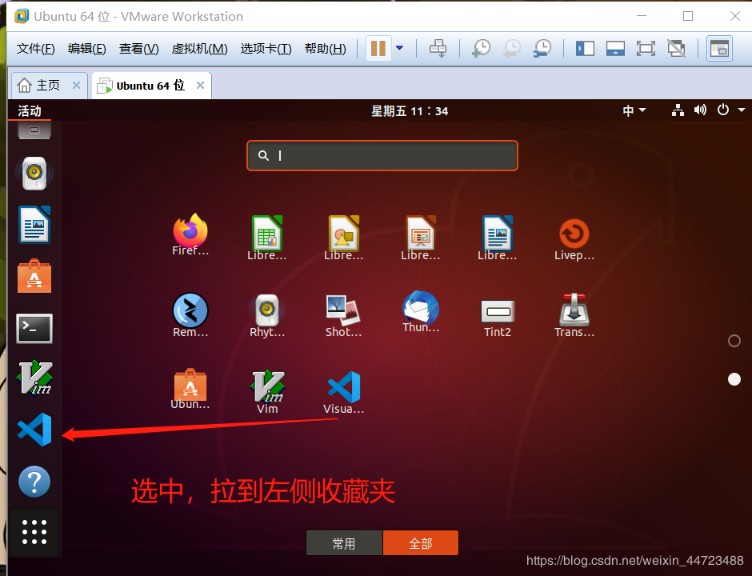The width and height of the screenshot is (752, 576).
Task: Open the 选项卡(T) menu
Action: coord(266,48)
